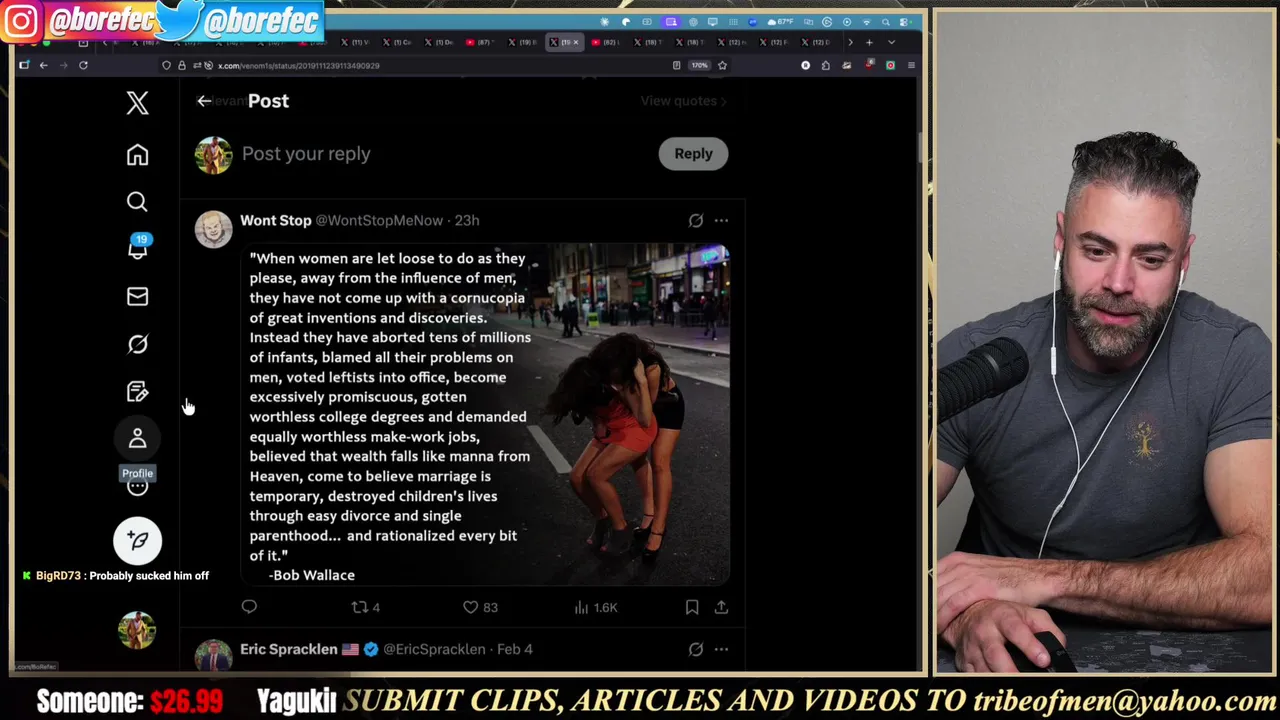The image size is (1280, 720).
Task: Open the View quotes link
Action: pos(683,101)
